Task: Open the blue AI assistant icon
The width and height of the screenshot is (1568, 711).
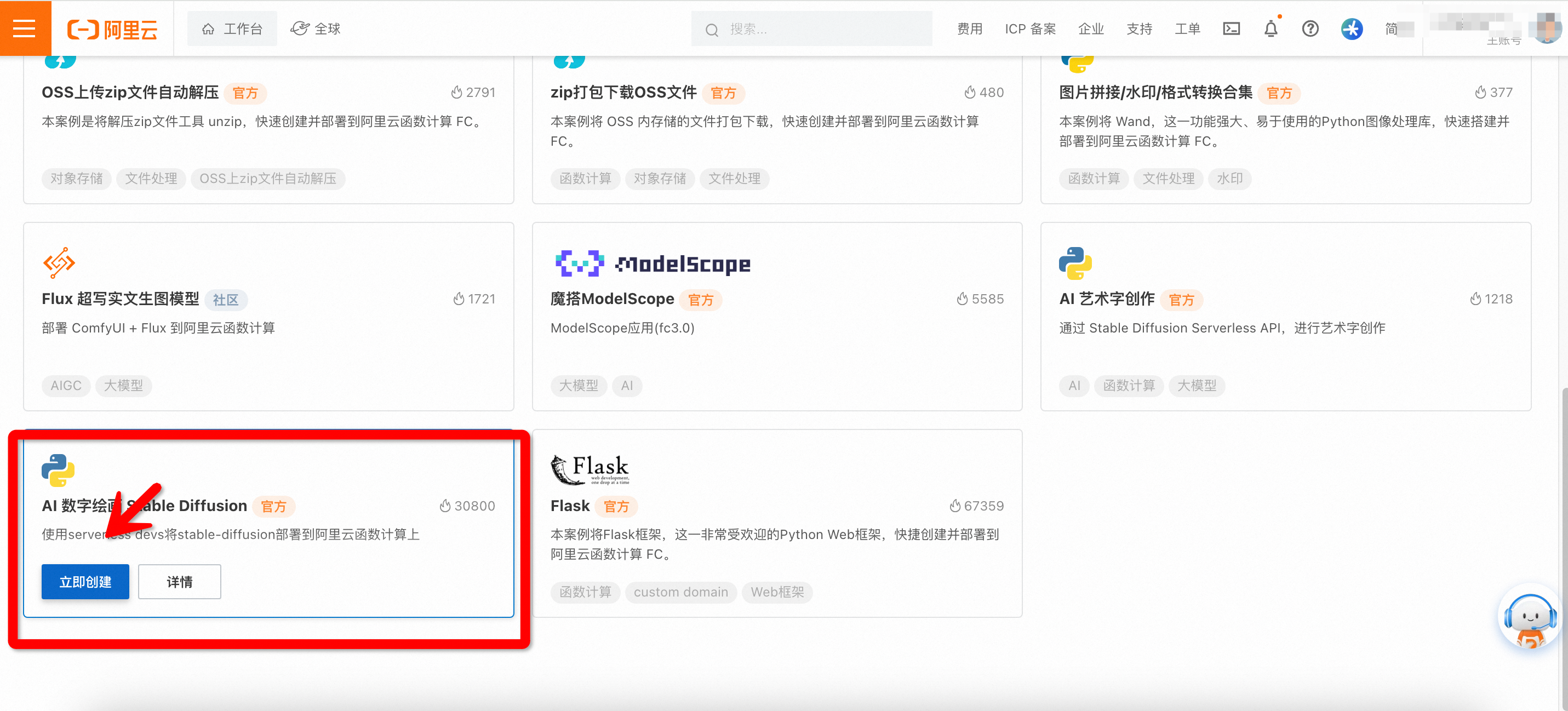Action: (x=1351, y=28)
